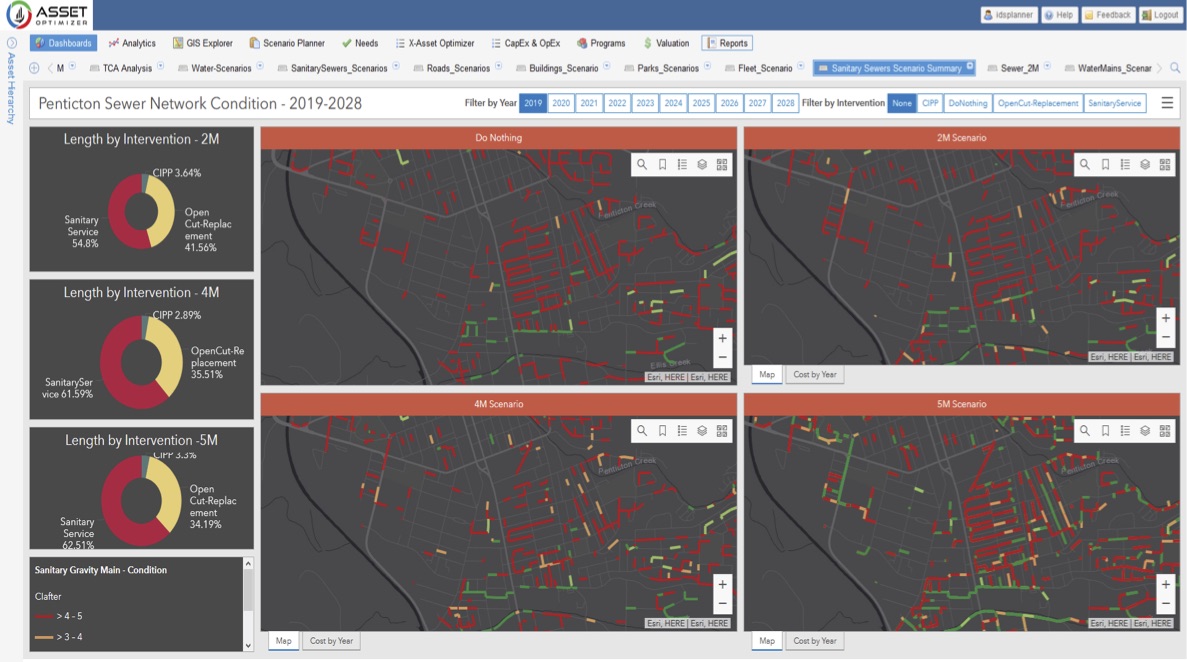
Task: Expand the Asset Hierarchy side panel
Action: coord(12,43)
